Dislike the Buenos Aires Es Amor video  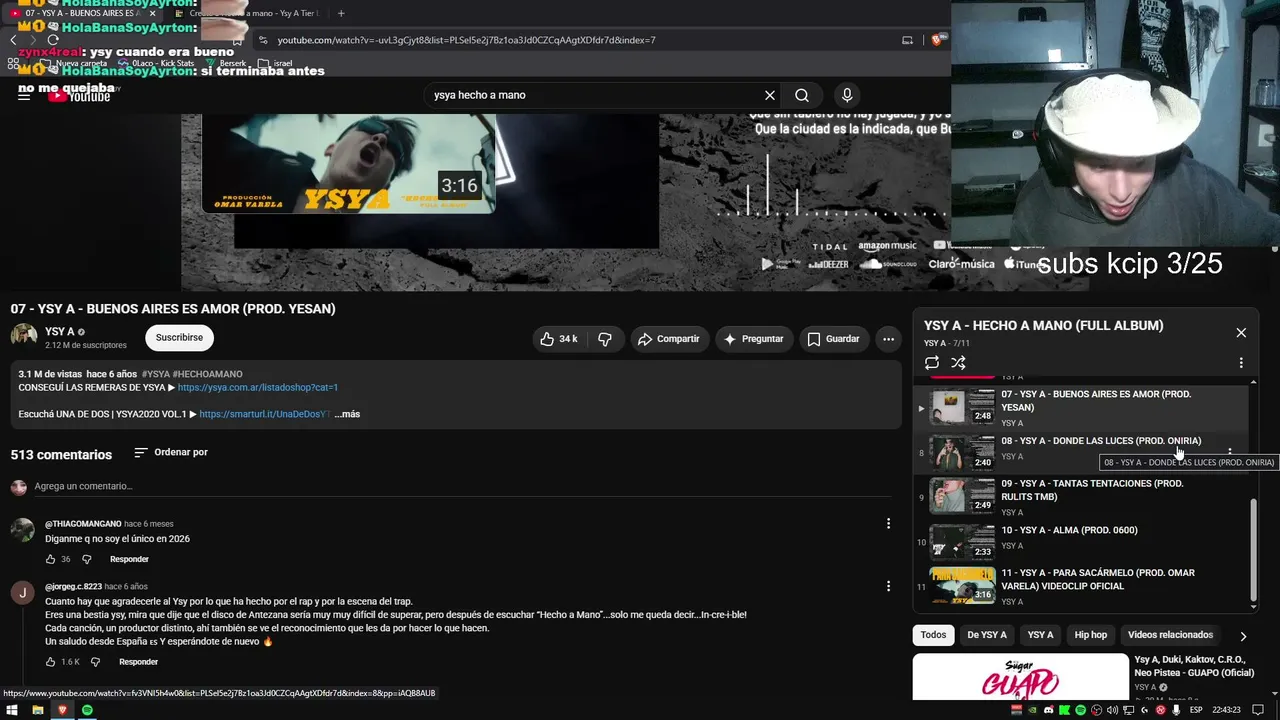(x=605, y=339)
